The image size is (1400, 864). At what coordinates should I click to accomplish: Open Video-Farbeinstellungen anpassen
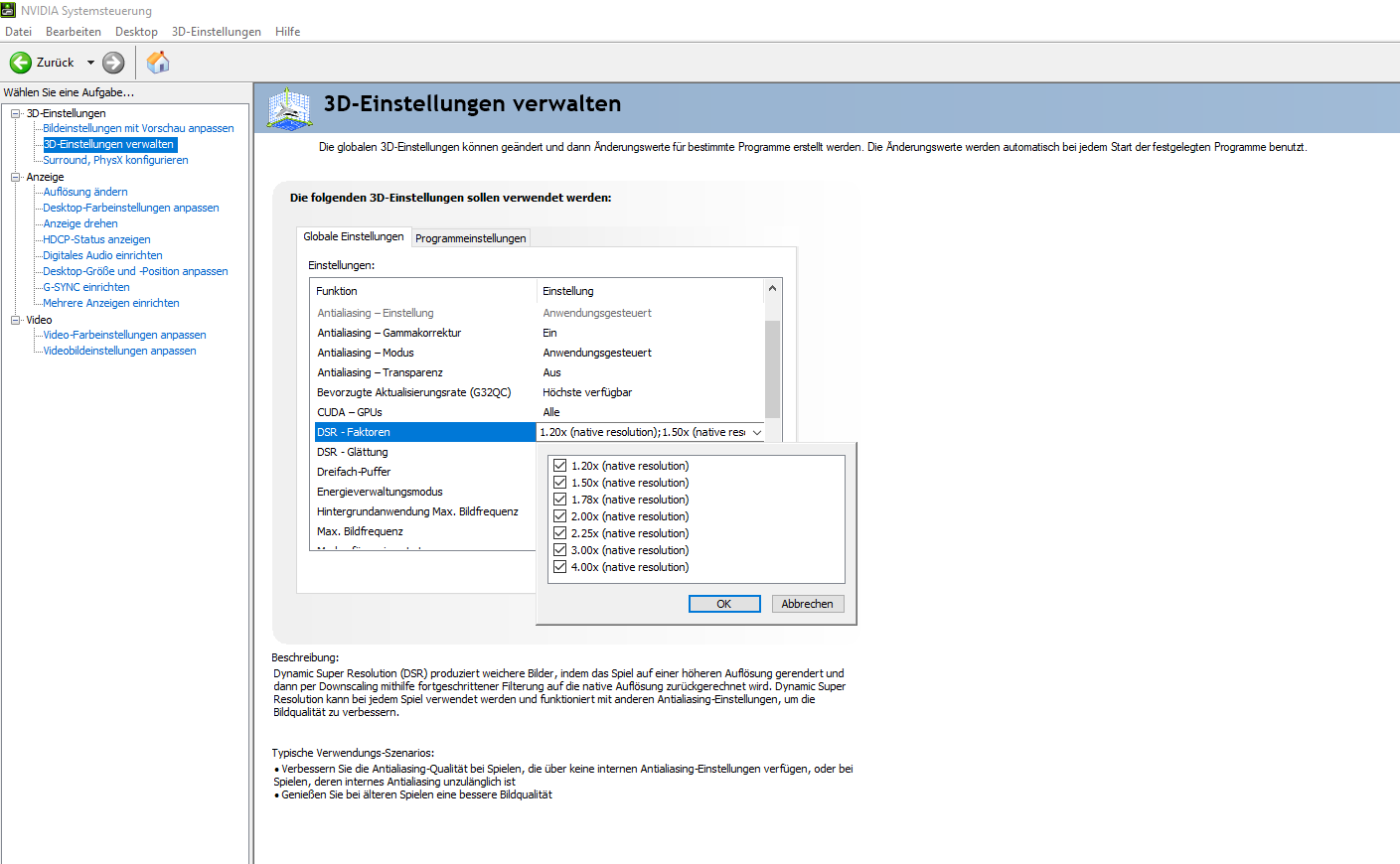click(124, 335)
